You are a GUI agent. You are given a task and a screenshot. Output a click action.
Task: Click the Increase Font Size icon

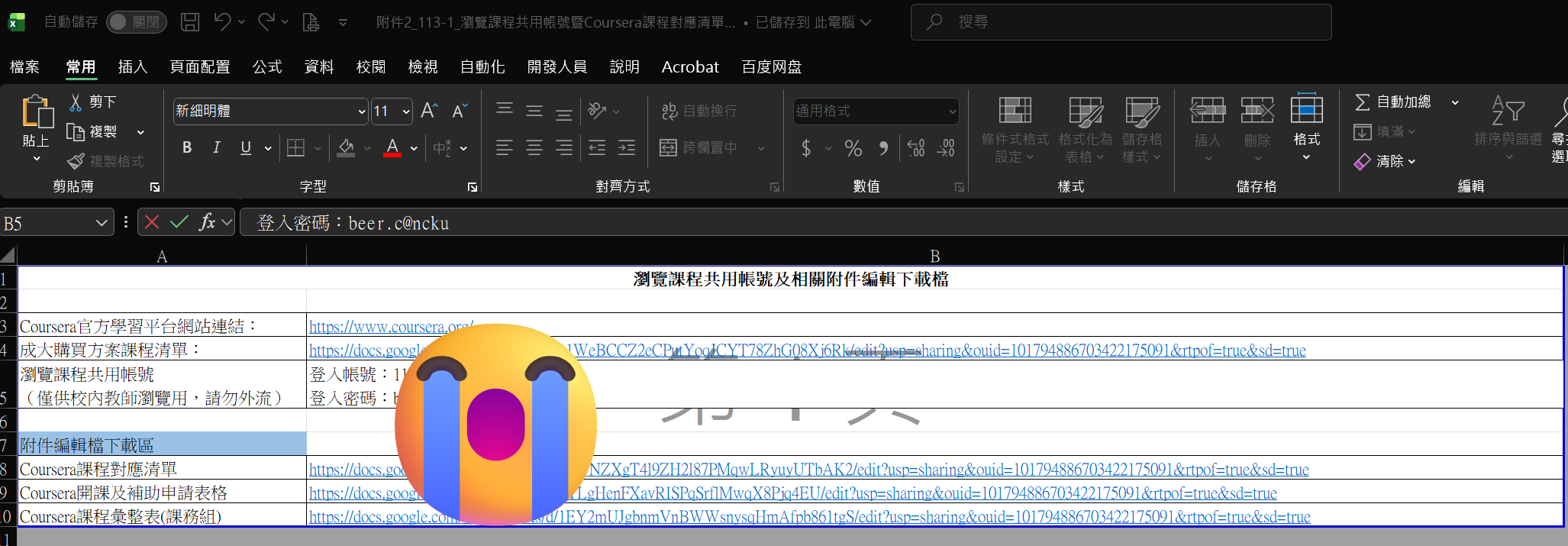click(429, 111)
